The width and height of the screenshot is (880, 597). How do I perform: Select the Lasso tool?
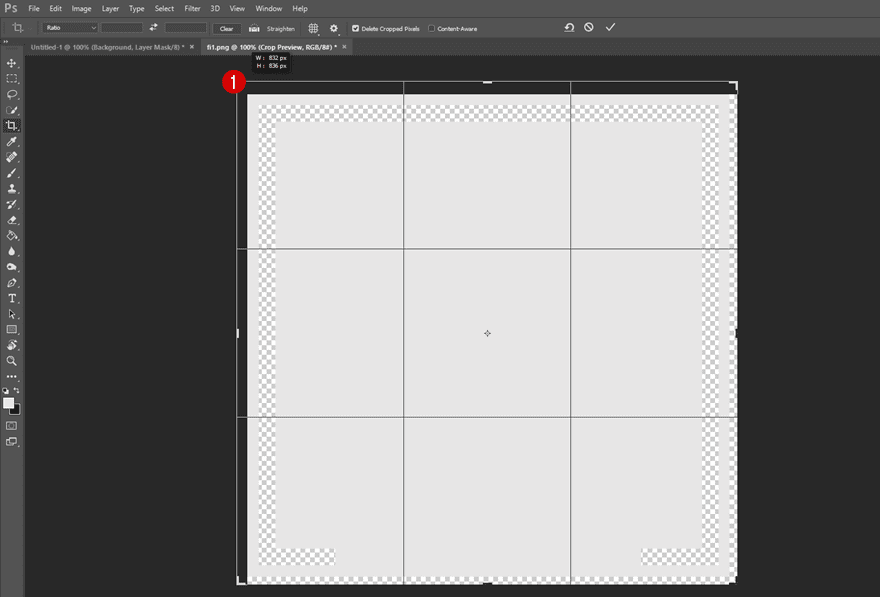11,94
